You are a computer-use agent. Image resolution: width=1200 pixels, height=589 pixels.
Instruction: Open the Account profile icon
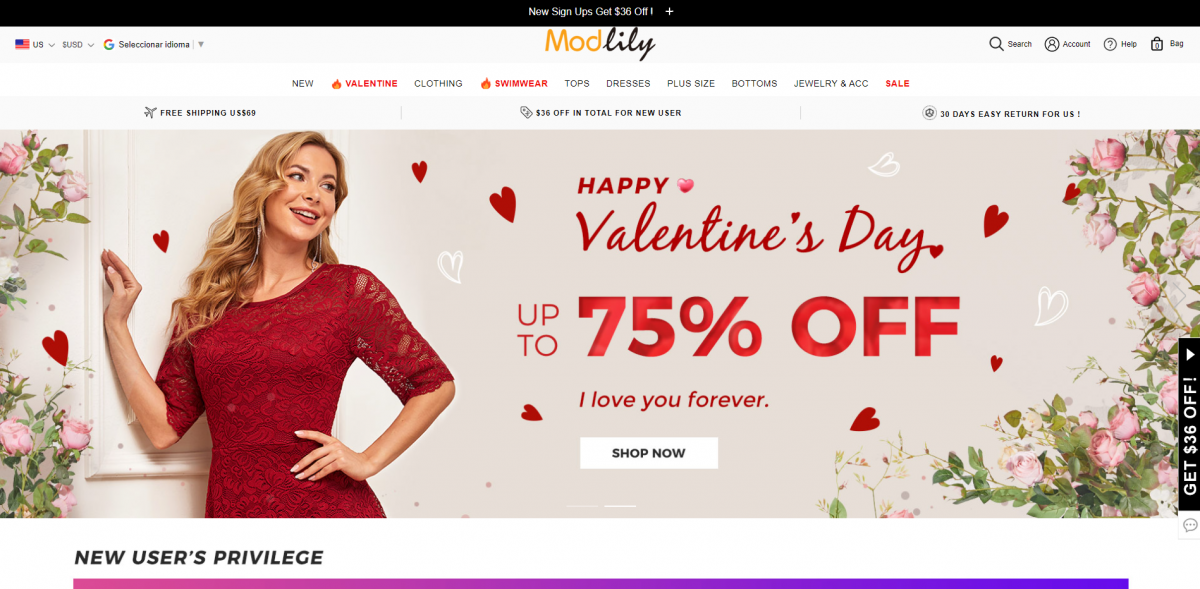pos(1052,44)
